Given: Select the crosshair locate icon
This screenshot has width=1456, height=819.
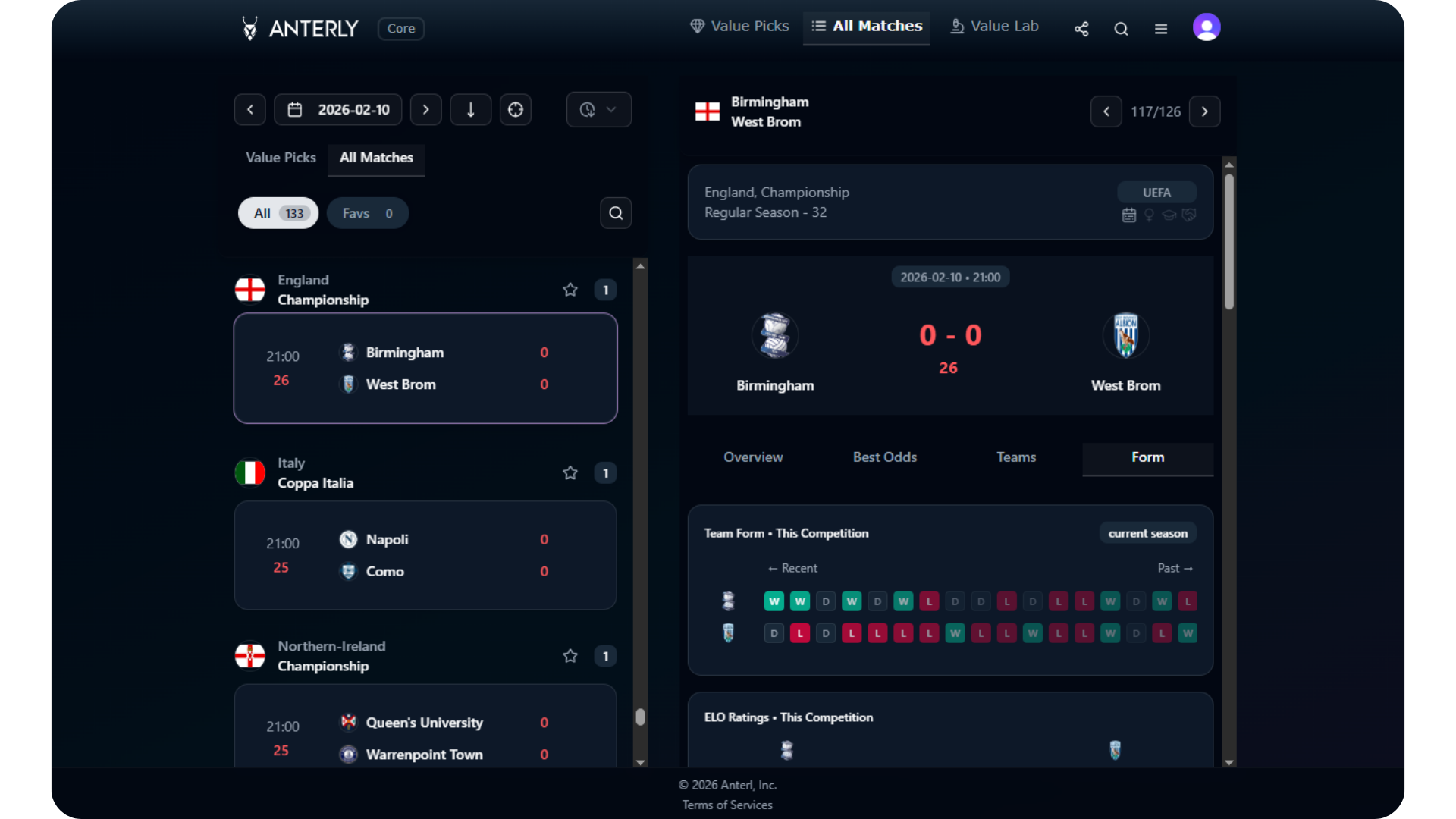Looking at the screenshot, I should click(x=516, y=109).
